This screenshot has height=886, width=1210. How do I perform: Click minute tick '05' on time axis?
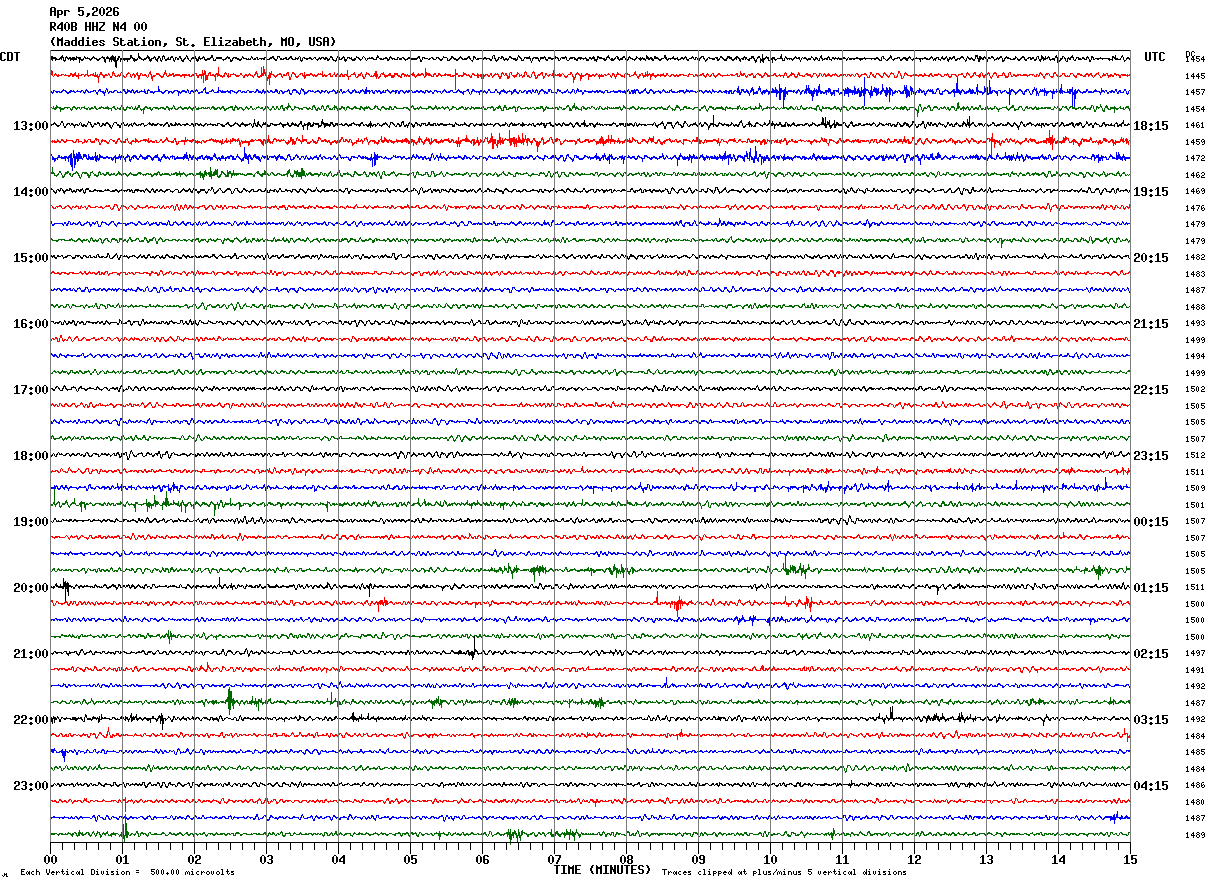[410, 859]
